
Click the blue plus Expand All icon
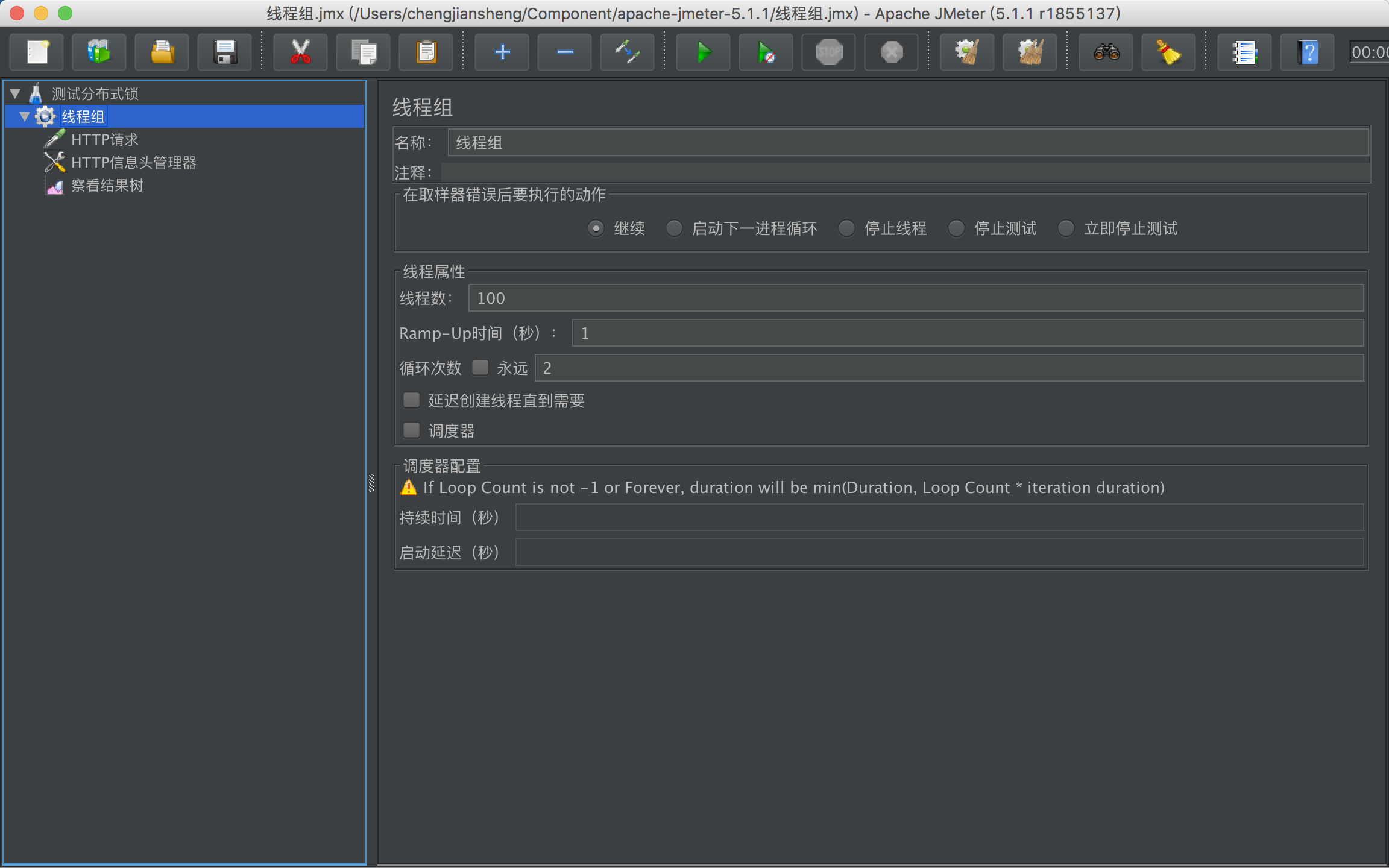pyautogui.click(x=502, y=52)
